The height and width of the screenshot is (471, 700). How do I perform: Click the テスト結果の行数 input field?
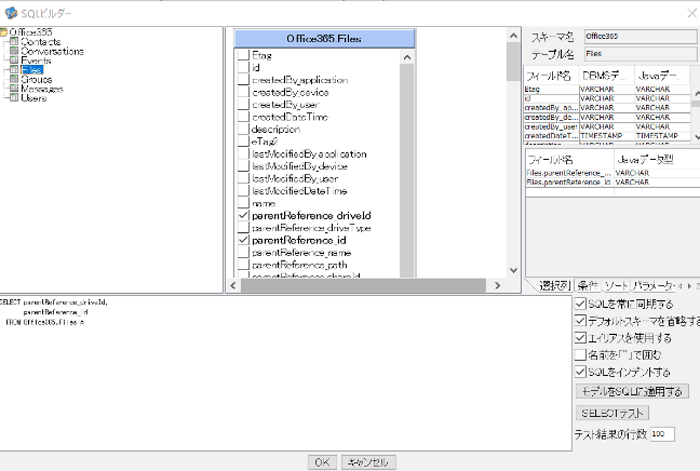(662, 434)
